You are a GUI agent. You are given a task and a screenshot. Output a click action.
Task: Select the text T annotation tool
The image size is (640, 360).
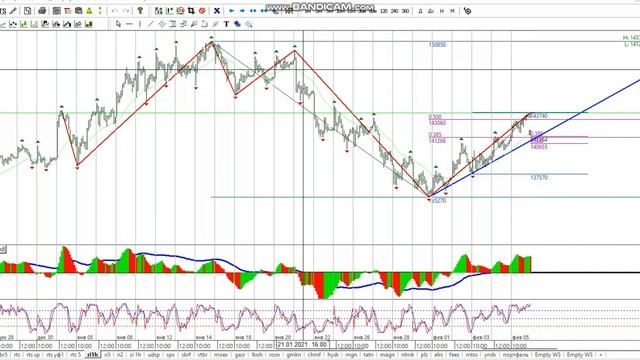(x=227, y=24)
